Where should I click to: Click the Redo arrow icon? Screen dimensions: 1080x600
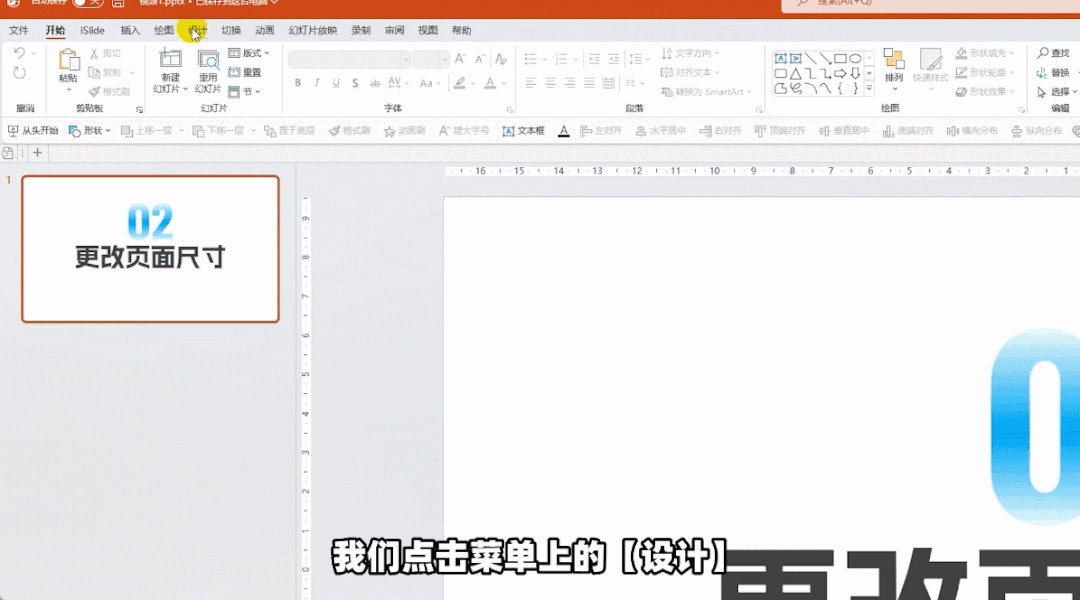point(19,72)
